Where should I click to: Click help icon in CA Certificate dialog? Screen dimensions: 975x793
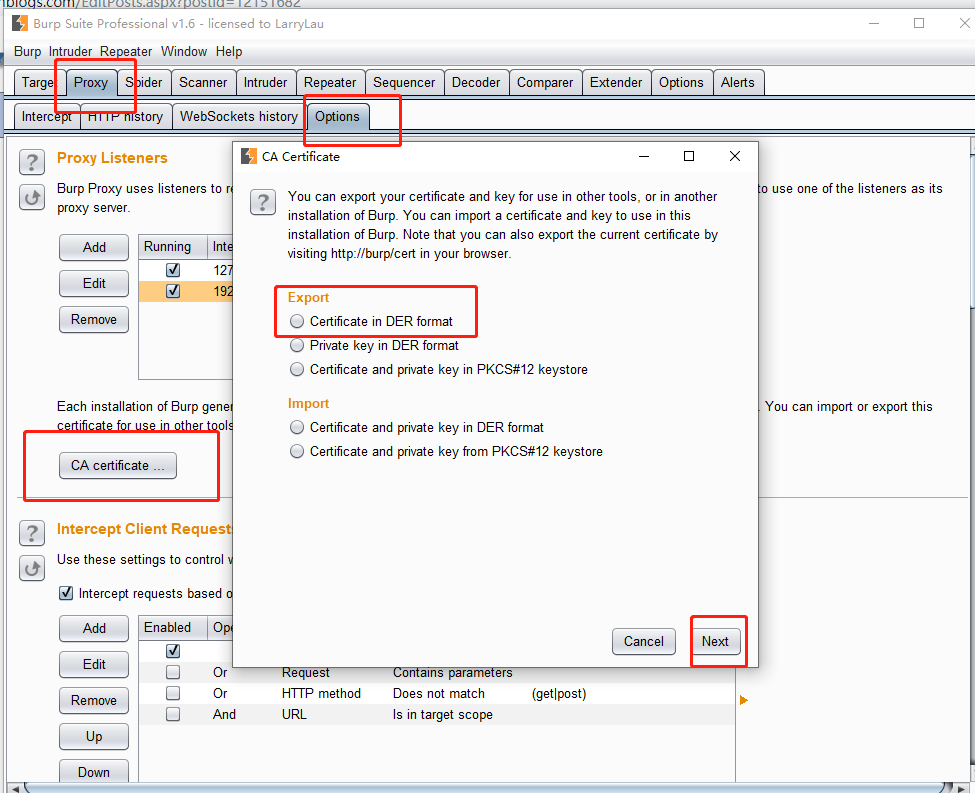click(x=263, y=203)
